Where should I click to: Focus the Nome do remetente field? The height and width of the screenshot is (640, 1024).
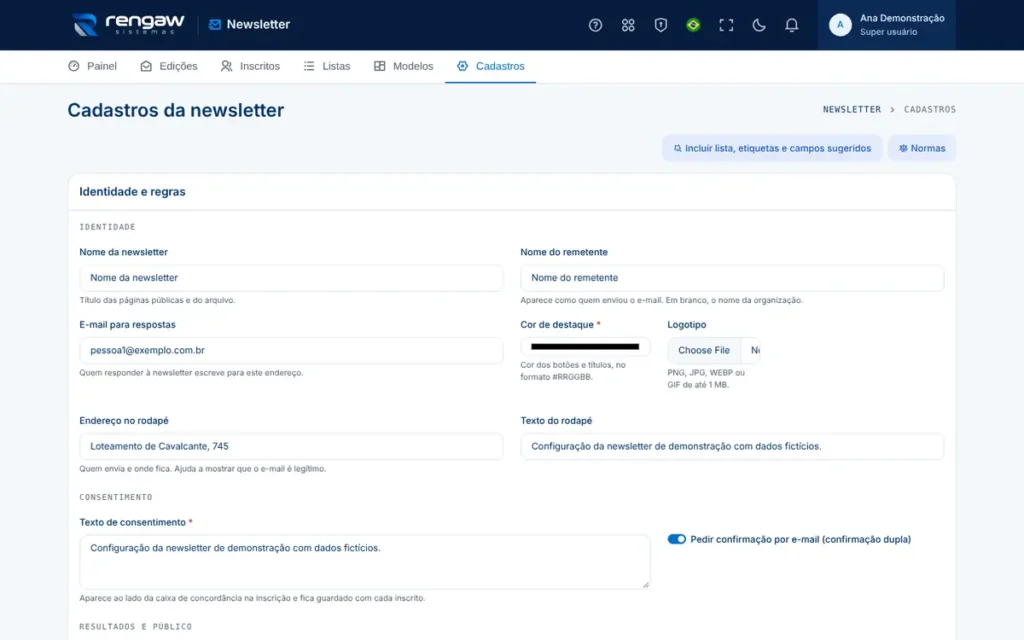click(731, 278)
